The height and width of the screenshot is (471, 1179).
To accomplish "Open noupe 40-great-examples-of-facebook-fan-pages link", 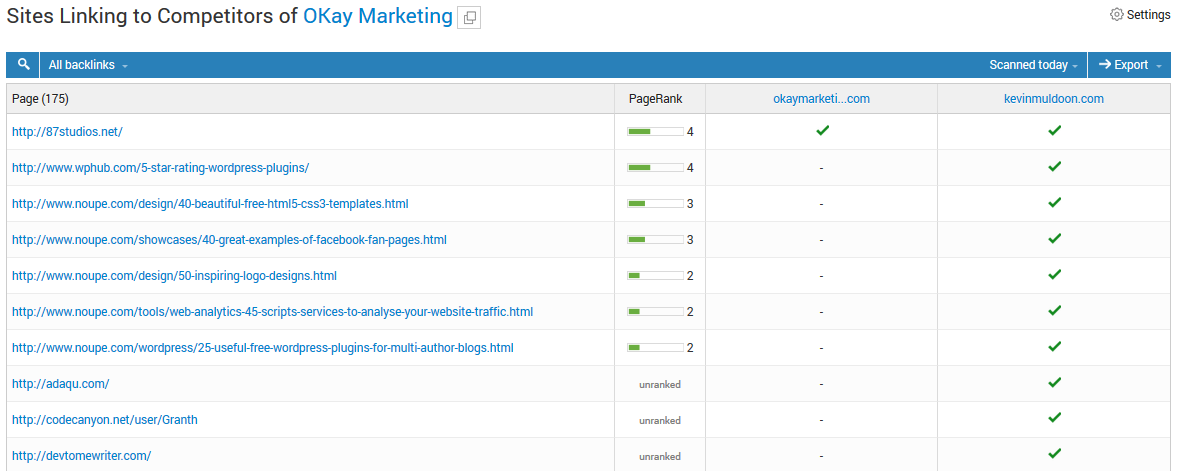I will [229, 240].
